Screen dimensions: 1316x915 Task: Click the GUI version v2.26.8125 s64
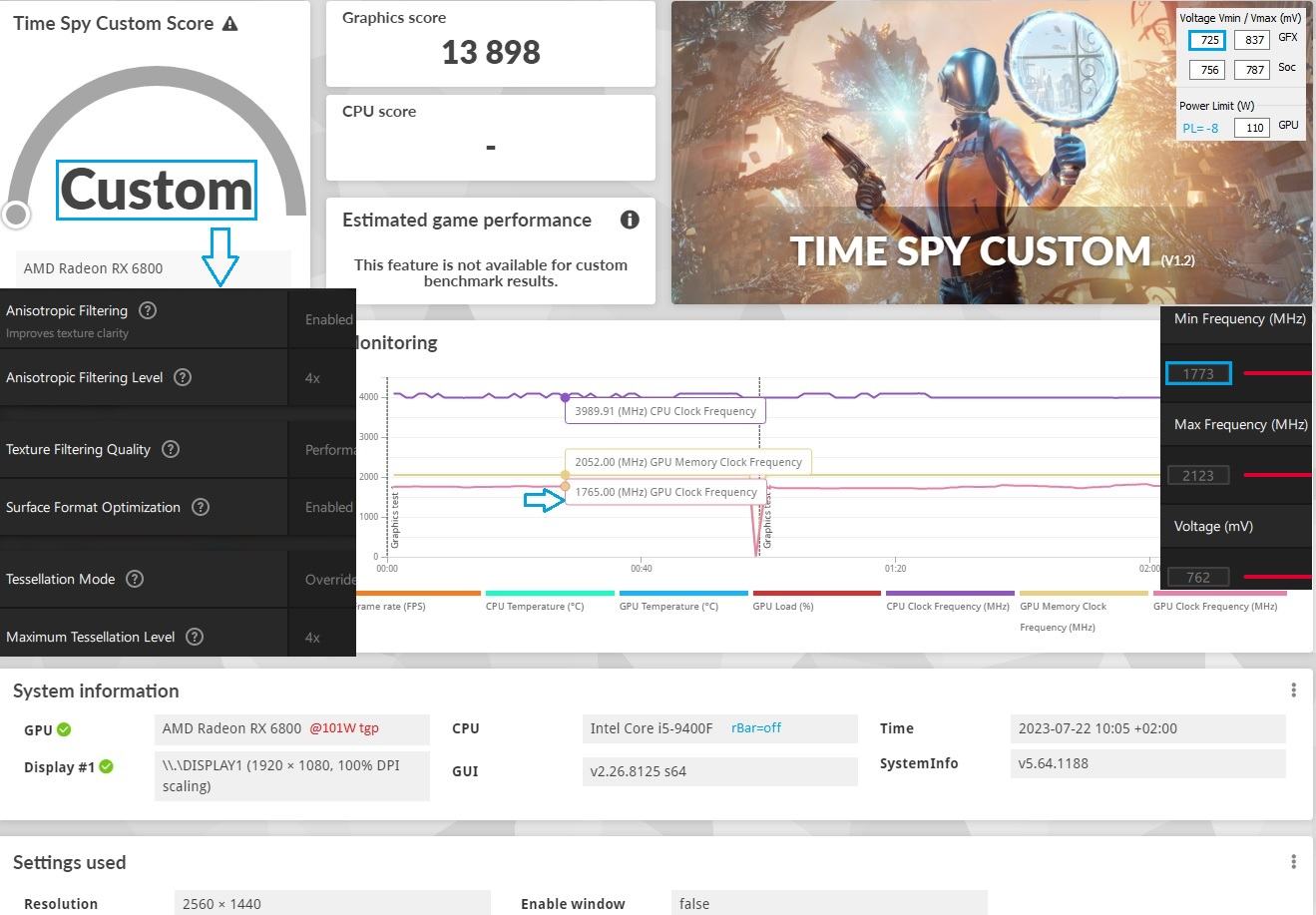tap(638, 771)
